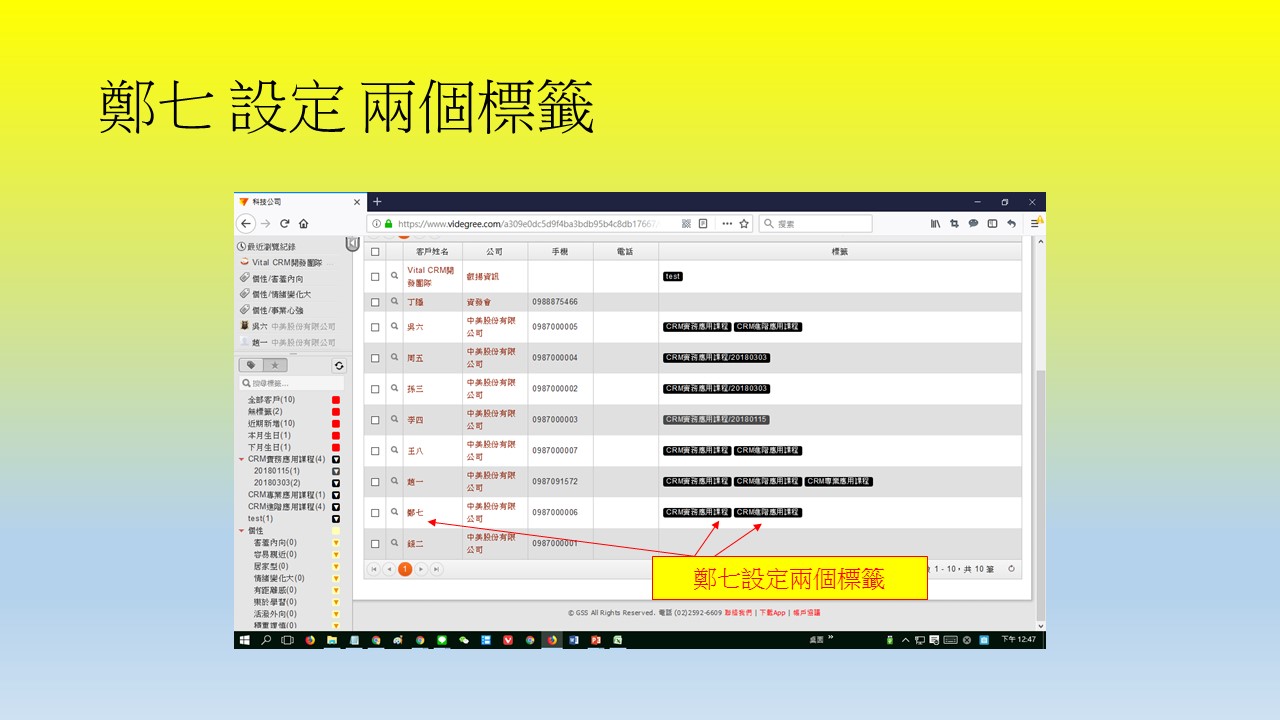The height and width of the screenshot is (720, 1280).
Task: Open PowerPoint from the Windows taskbar
Action: click(596, 640)
